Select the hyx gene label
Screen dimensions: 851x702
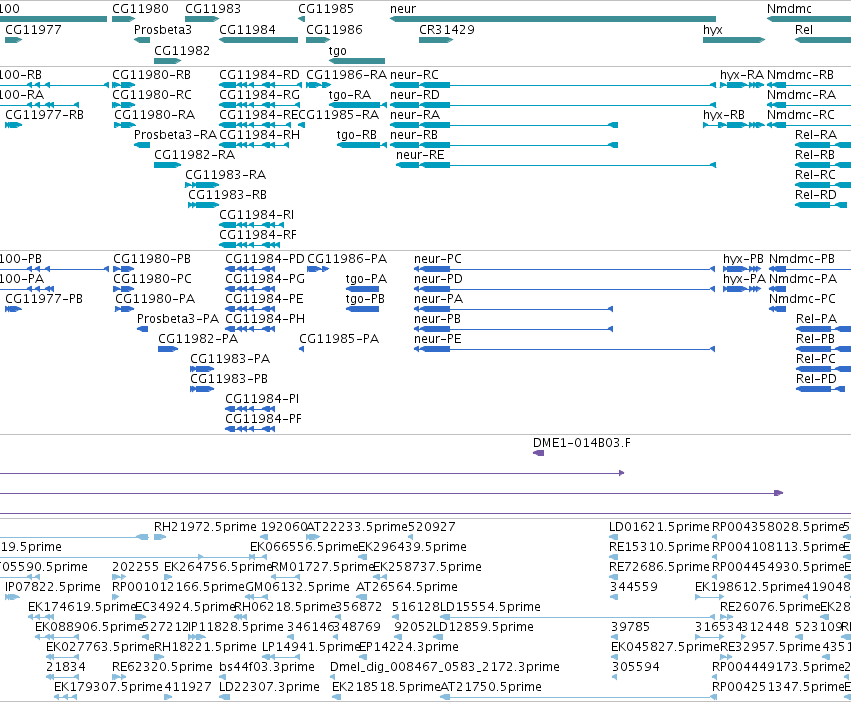713,29
